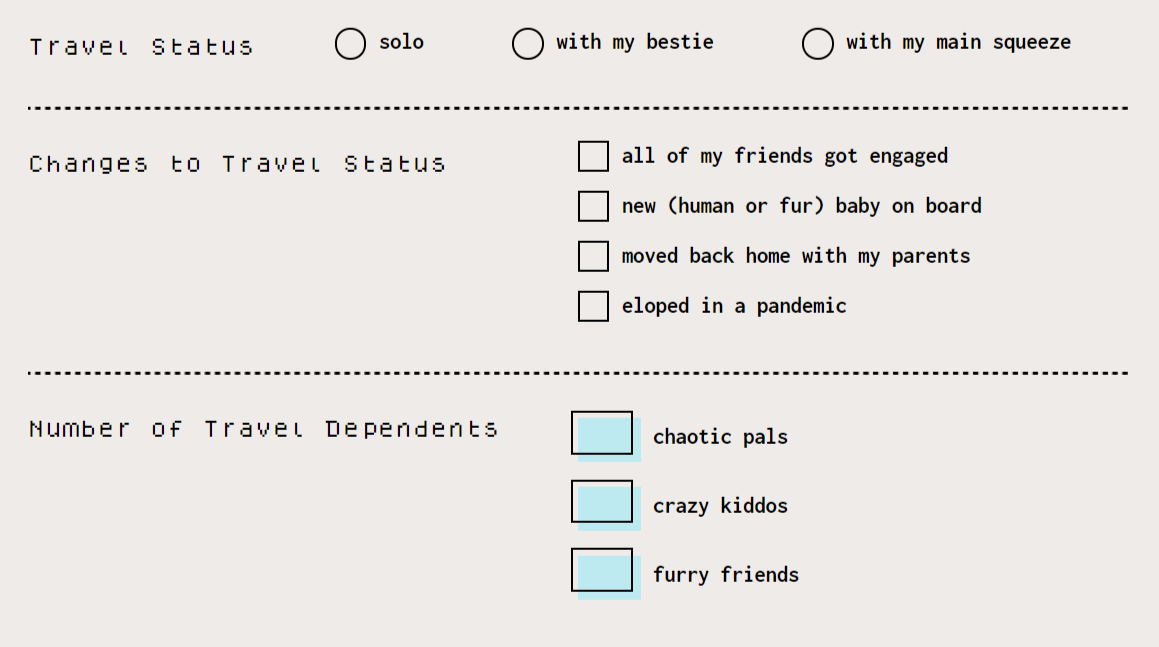The height and width of the screenshot is (647, 1159).
Task: Click the 'moved back home with my parents' text
Action: [796, 256]
